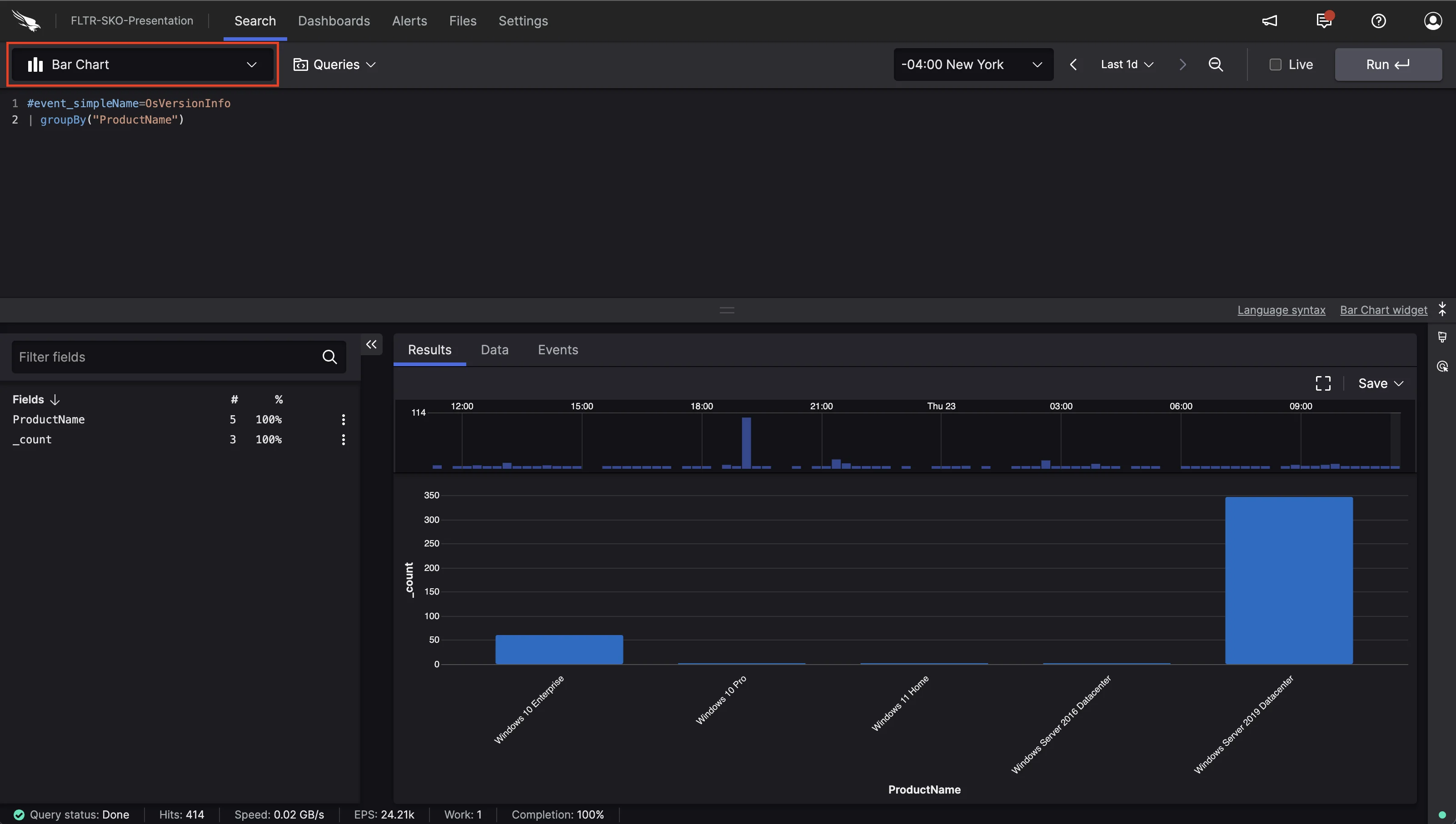Open ProductName field options menu
The height and width of the screenshot is (824, 1456).
343,419
